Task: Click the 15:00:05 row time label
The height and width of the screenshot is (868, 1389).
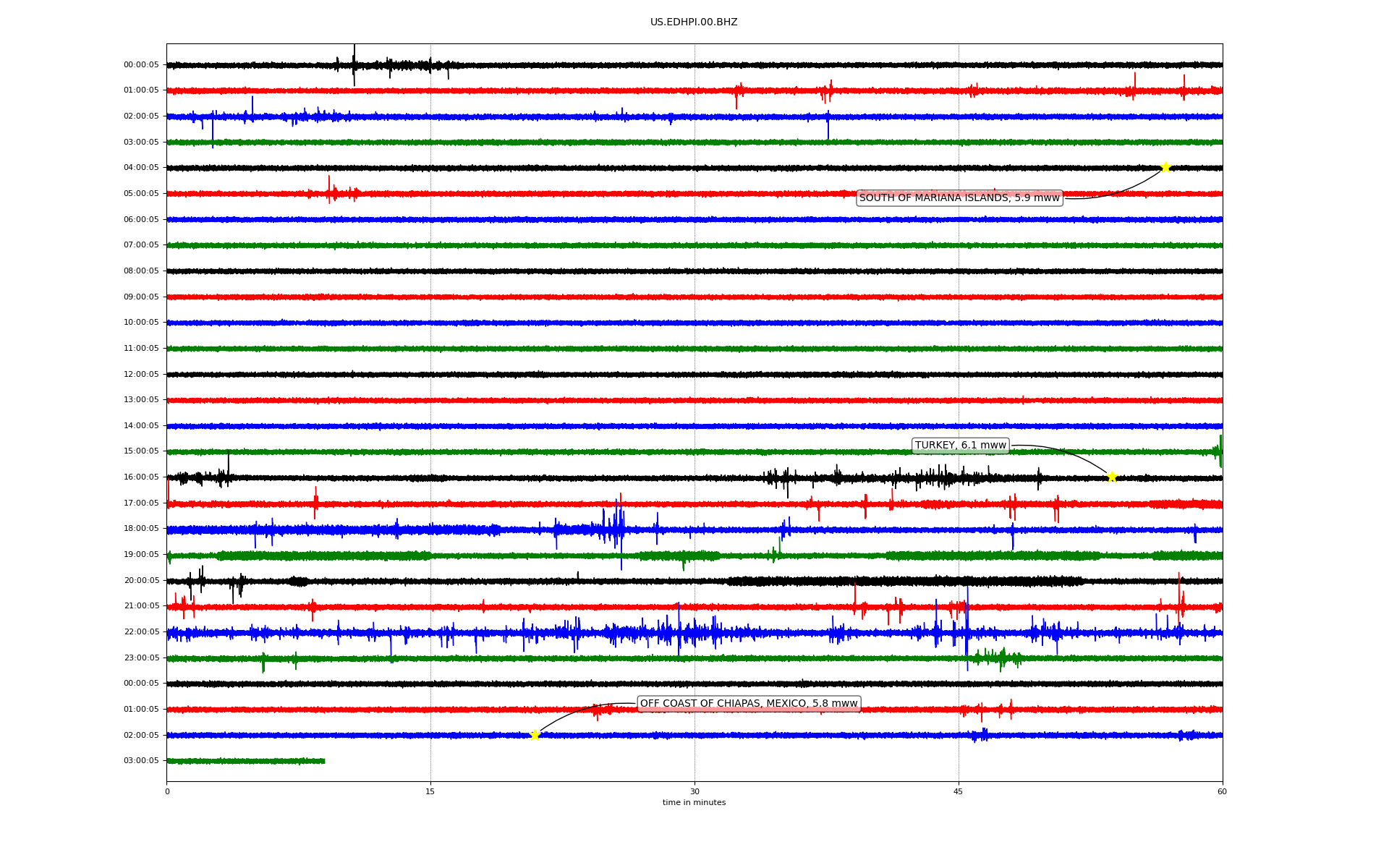Action: 141,451
